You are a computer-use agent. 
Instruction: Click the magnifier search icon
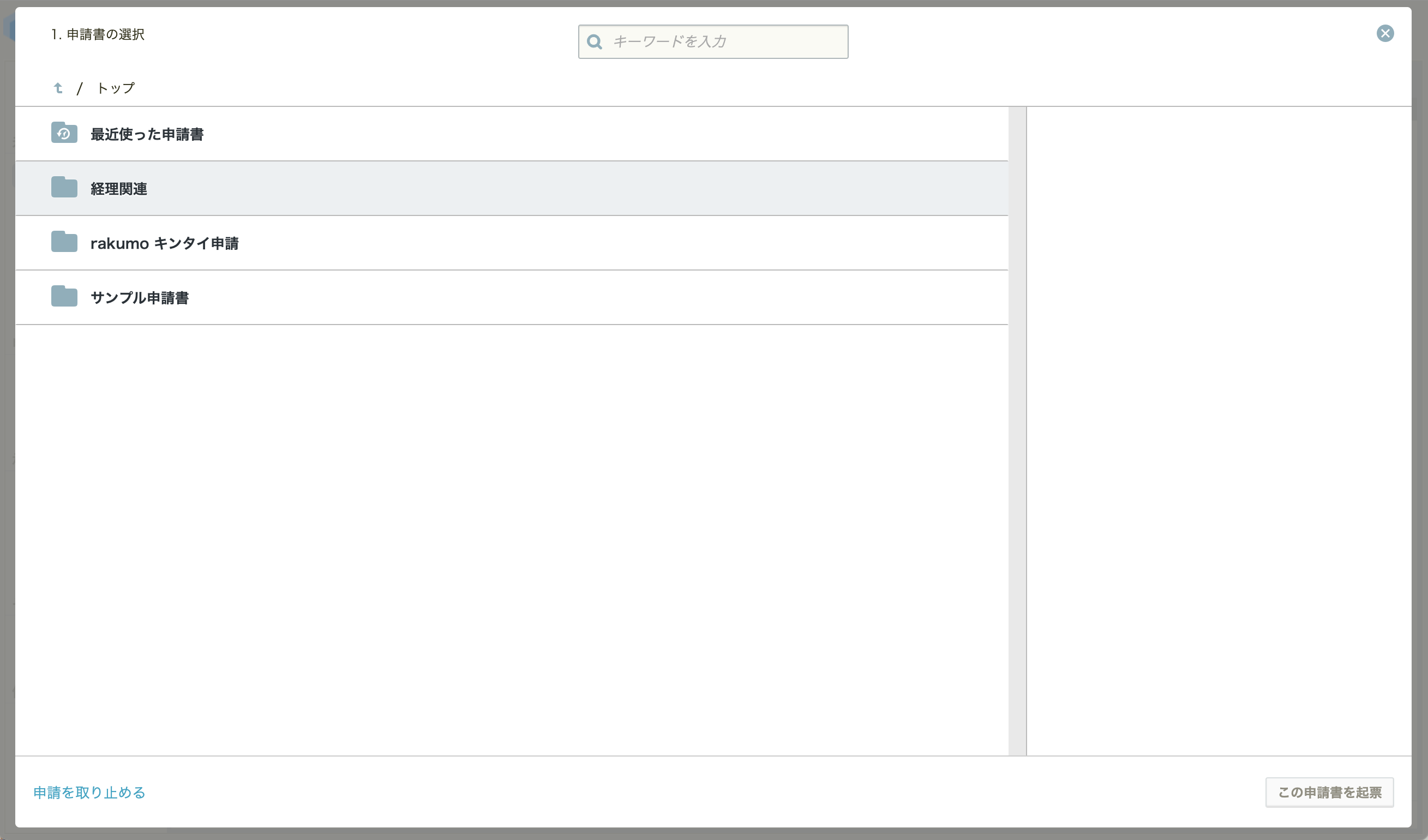click(x=595, y=41)
